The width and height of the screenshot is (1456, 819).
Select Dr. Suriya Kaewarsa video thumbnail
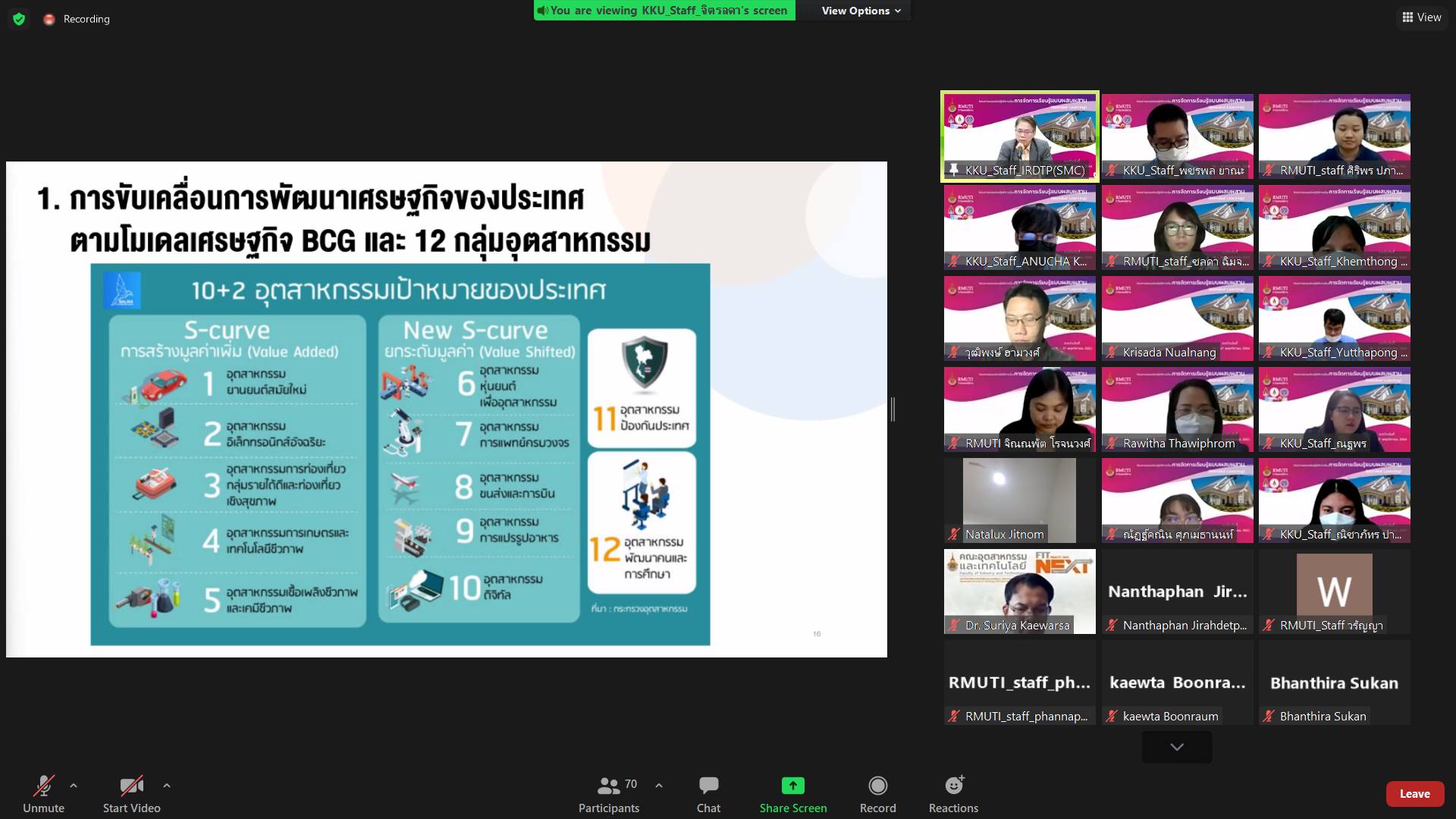[1019, 591]
